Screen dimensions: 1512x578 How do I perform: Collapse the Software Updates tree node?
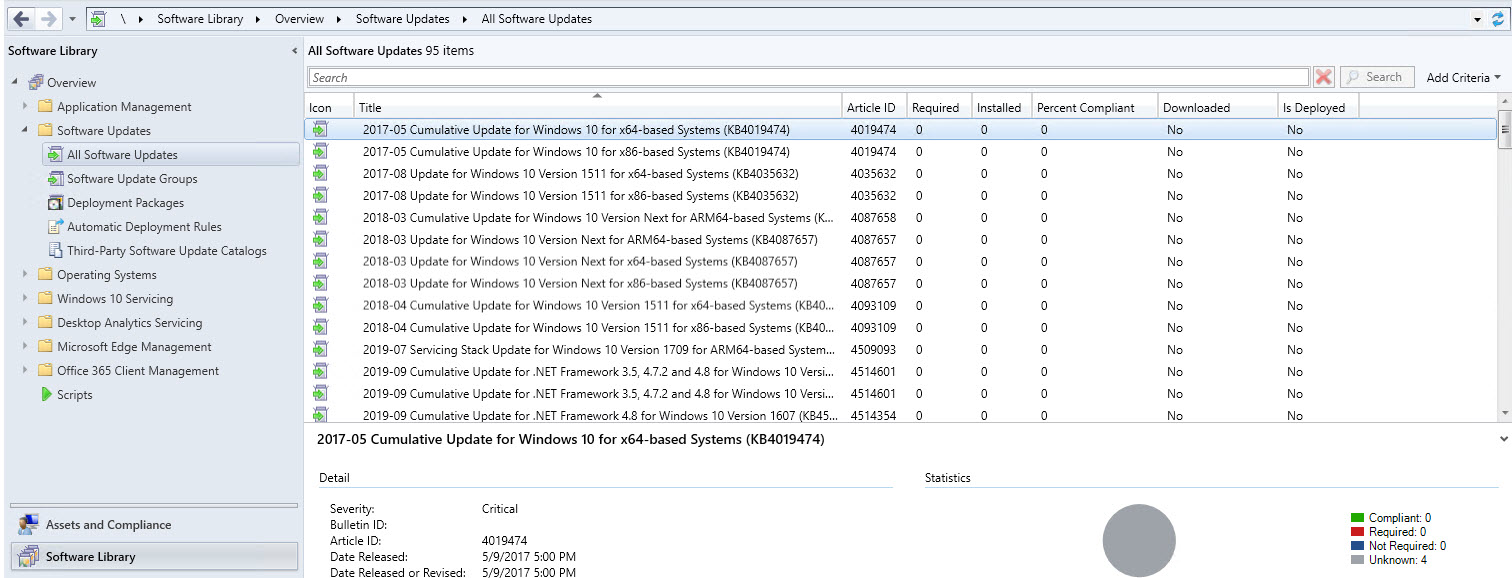tap(26, 131)
